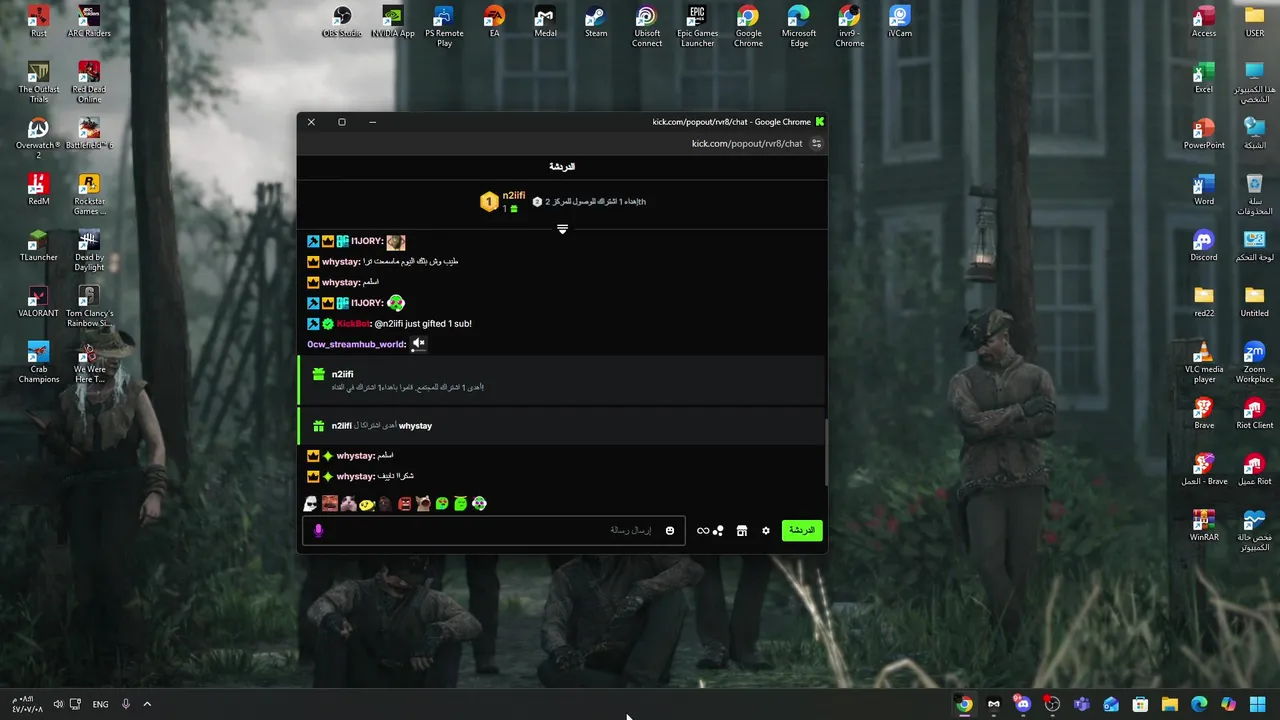Select ARC Raiders desktop icon

(x=89, y=22)
